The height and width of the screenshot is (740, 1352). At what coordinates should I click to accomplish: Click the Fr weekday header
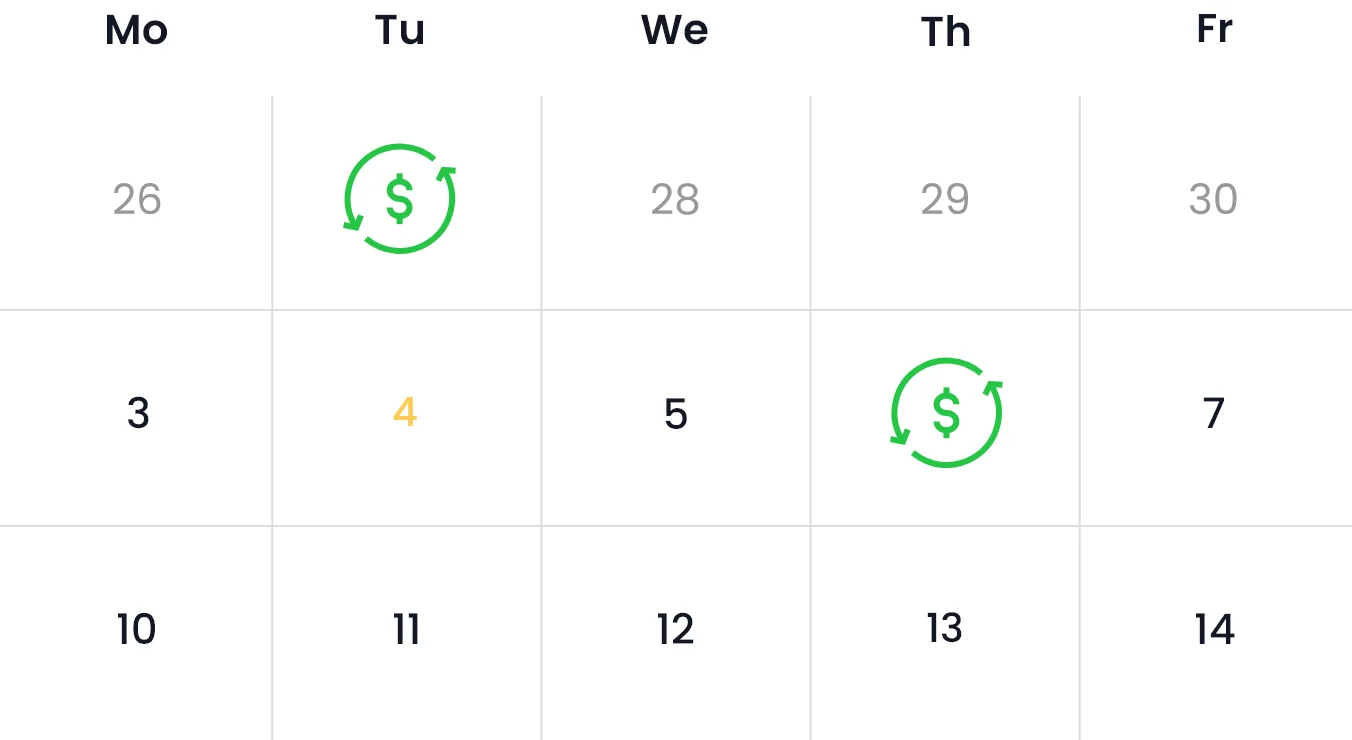1214,29
